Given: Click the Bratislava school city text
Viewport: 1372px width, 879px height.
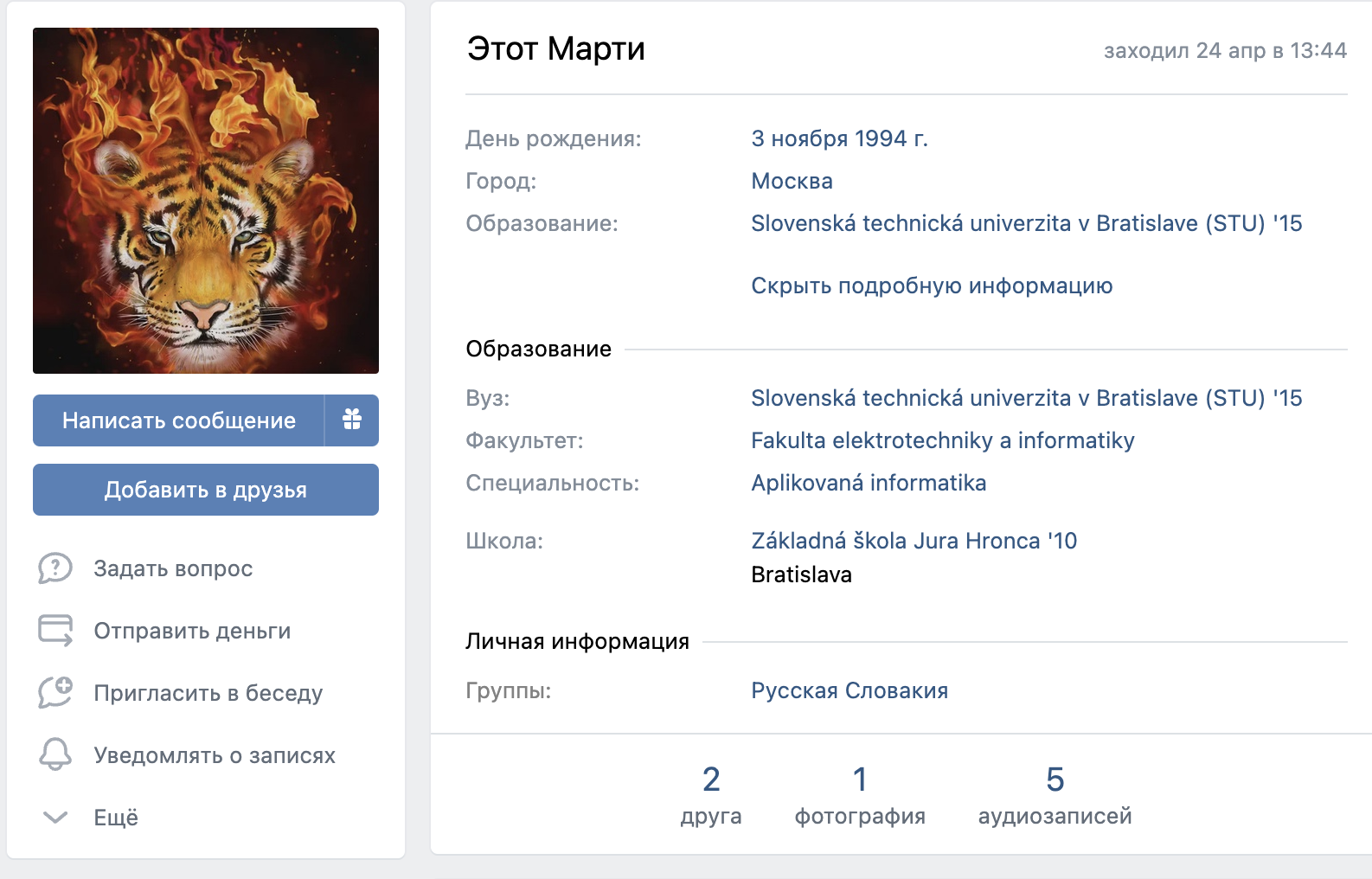Looking at the screenshot, I should point(801,574).
